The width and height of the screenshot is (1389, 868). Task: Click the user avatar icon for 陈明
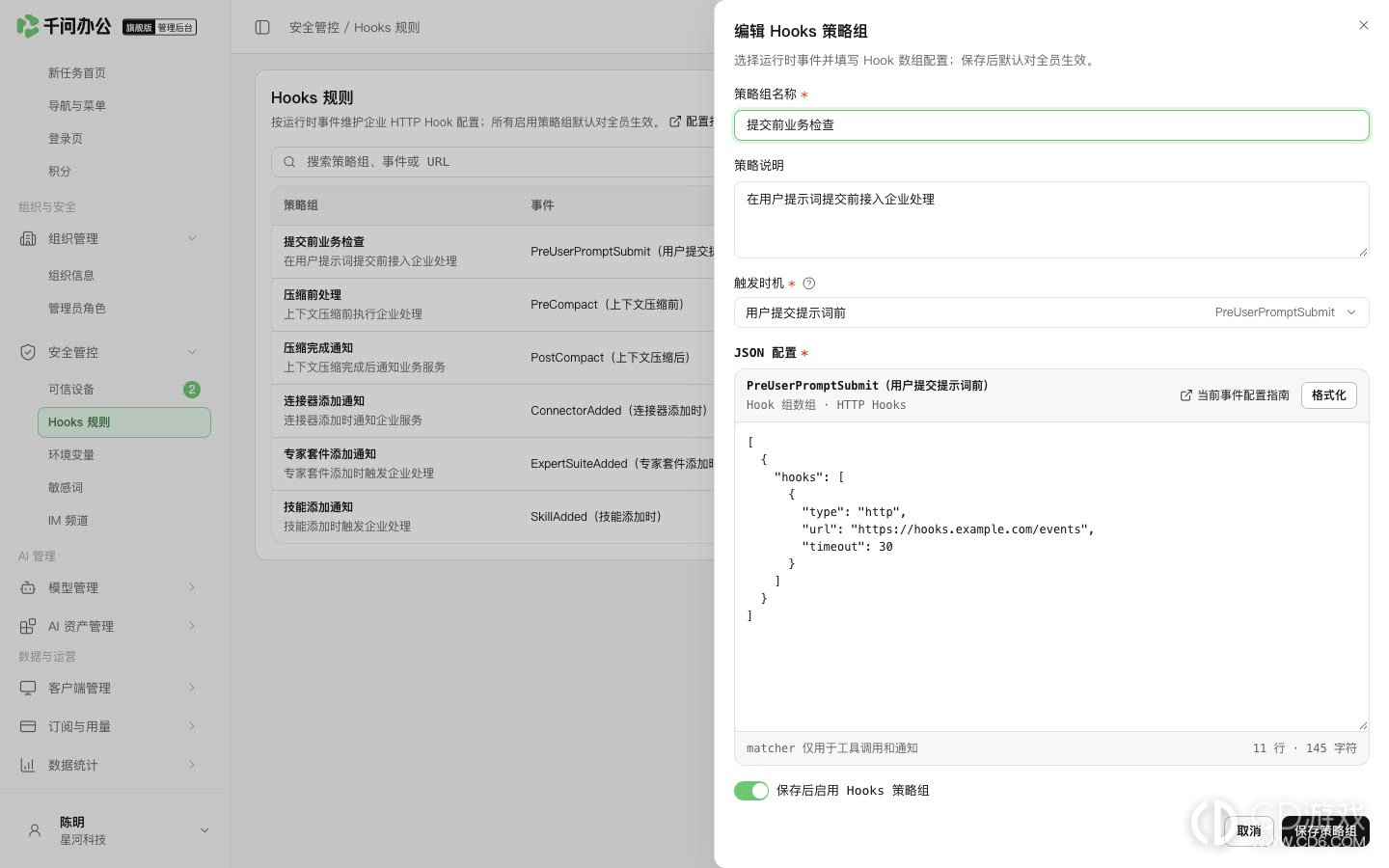pyautogui.click(x=35, y=830)
